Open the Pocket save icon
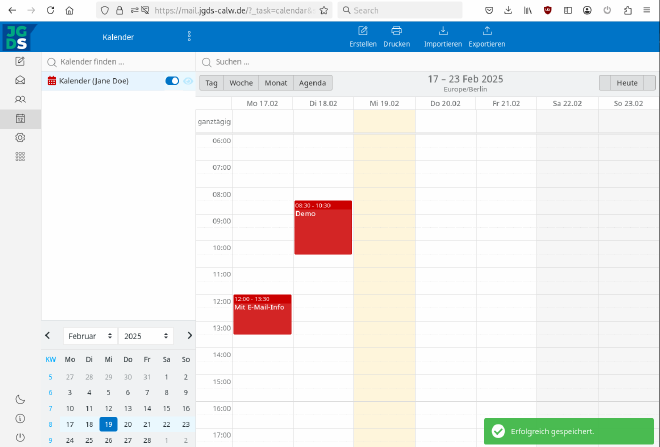 pos(489,10)
